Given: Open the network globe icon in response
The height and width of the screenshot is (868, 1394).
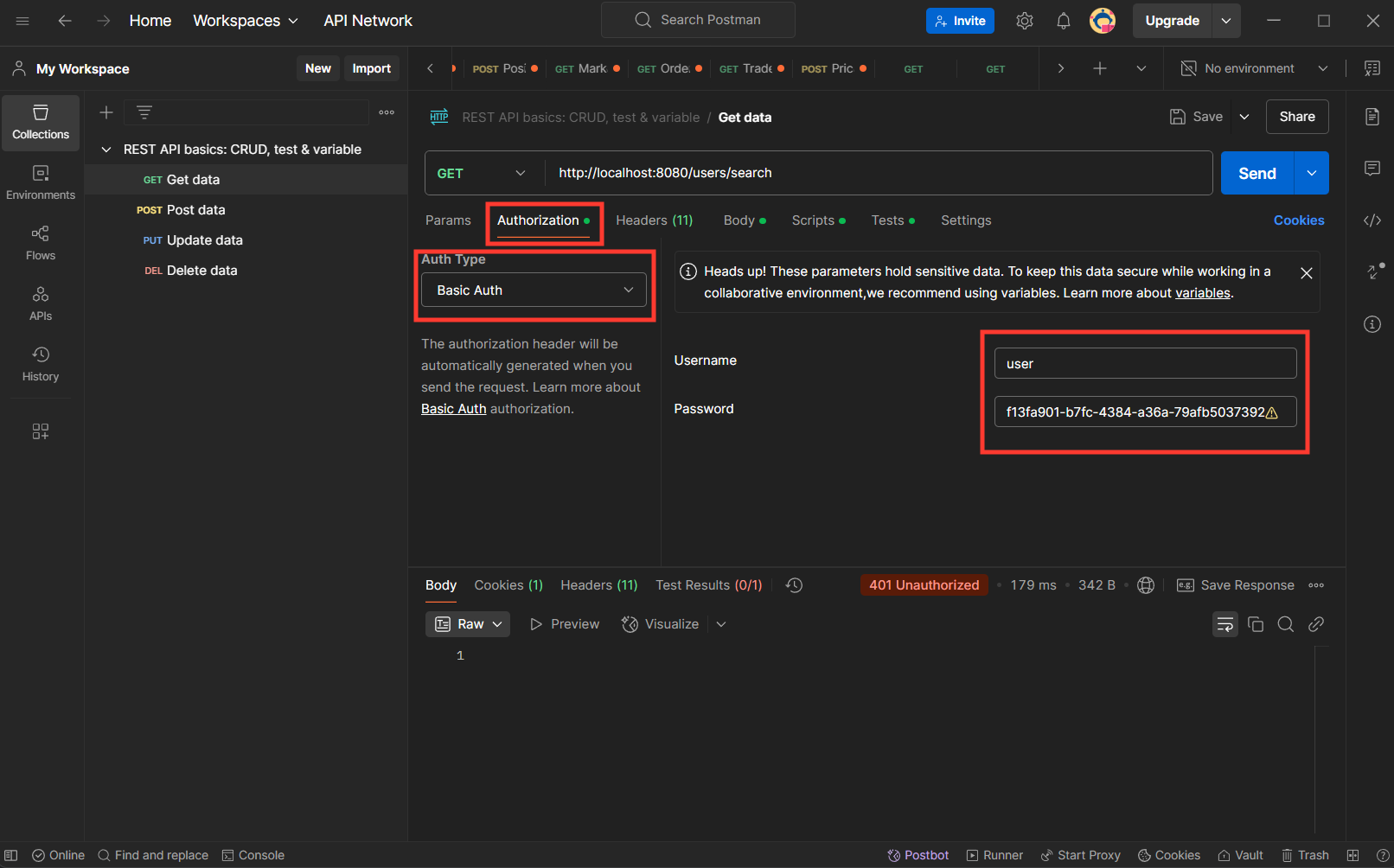Looking at the screenshot, I should [1146, 585].
